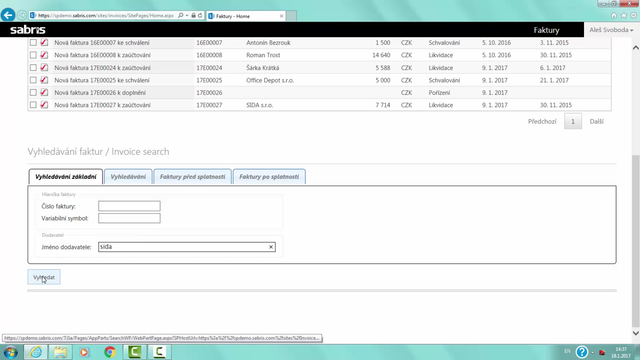Open Google Chrome from the taskbar
This screenshot has height=360, width=640.
point(109,352)
